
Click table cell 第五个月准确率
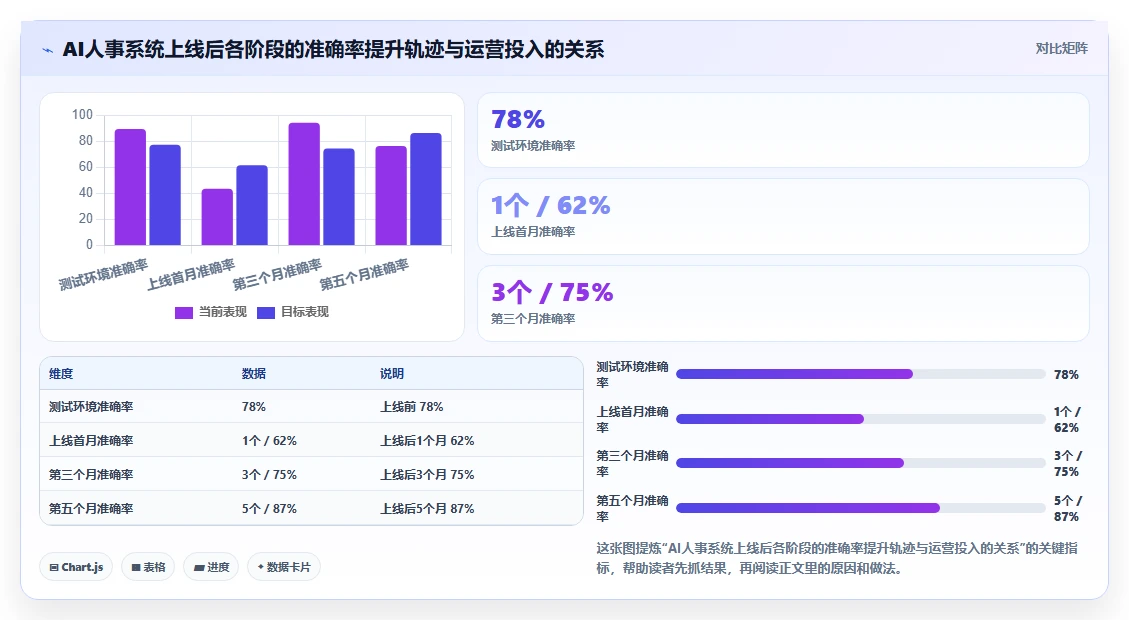91,508
